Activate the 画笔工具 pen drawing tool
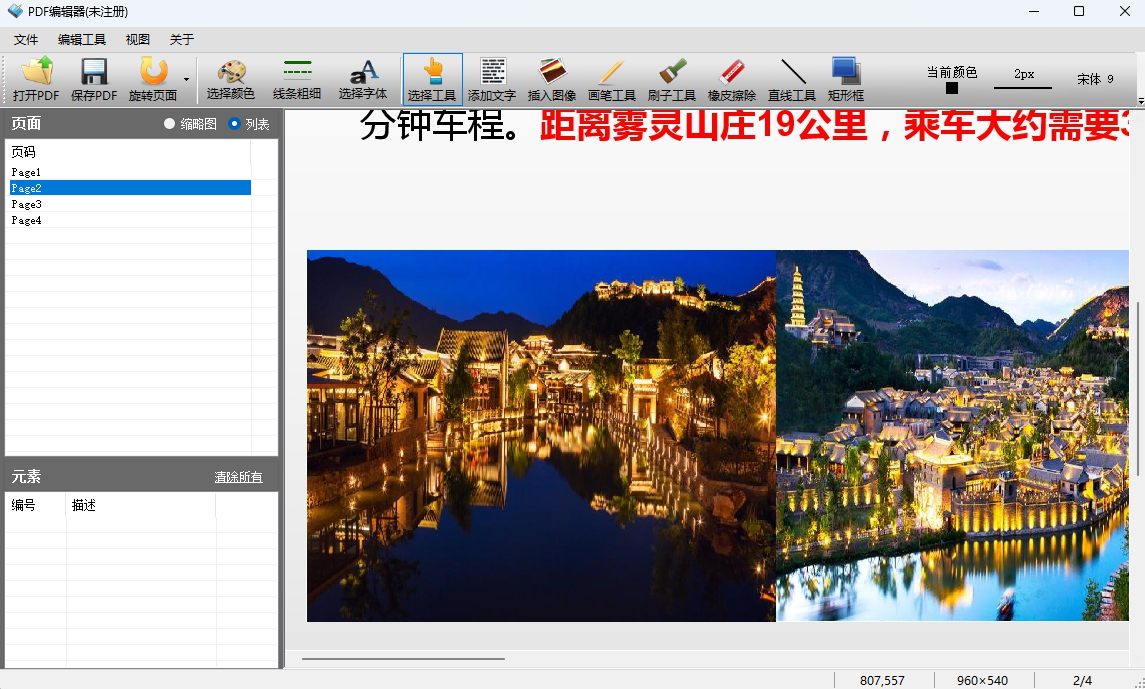 pos(612,79)
